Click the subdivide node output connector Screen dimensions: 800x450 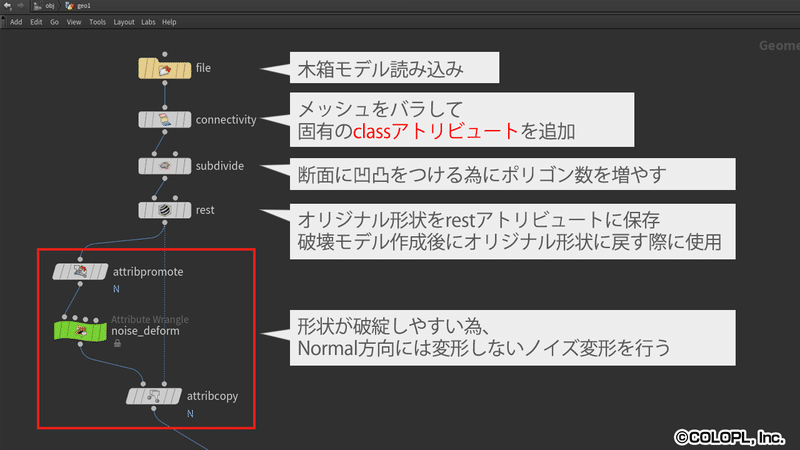pos(164,178)
